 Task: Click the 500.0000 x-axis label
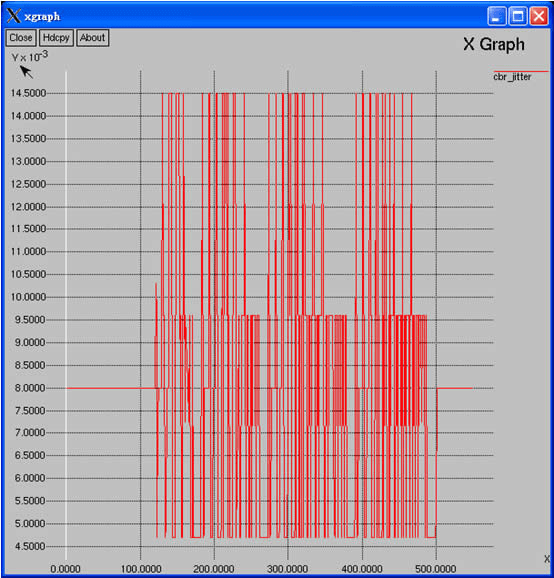[x=436, y=569]
